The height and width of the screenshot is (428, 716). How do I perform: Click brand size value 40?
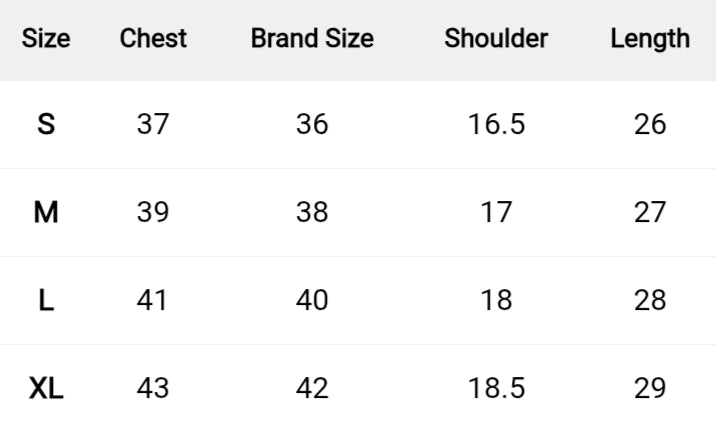tap(312, 300)
